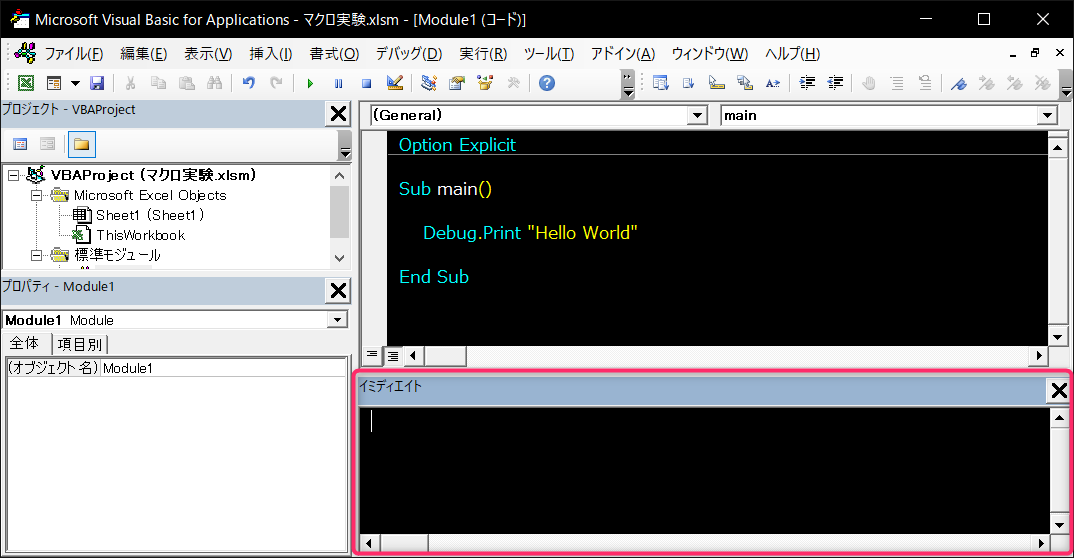Switch to Full Module View at code window bottom
Image resolution: width=1074 pixels, height=558 pixels.
[392, 355]
